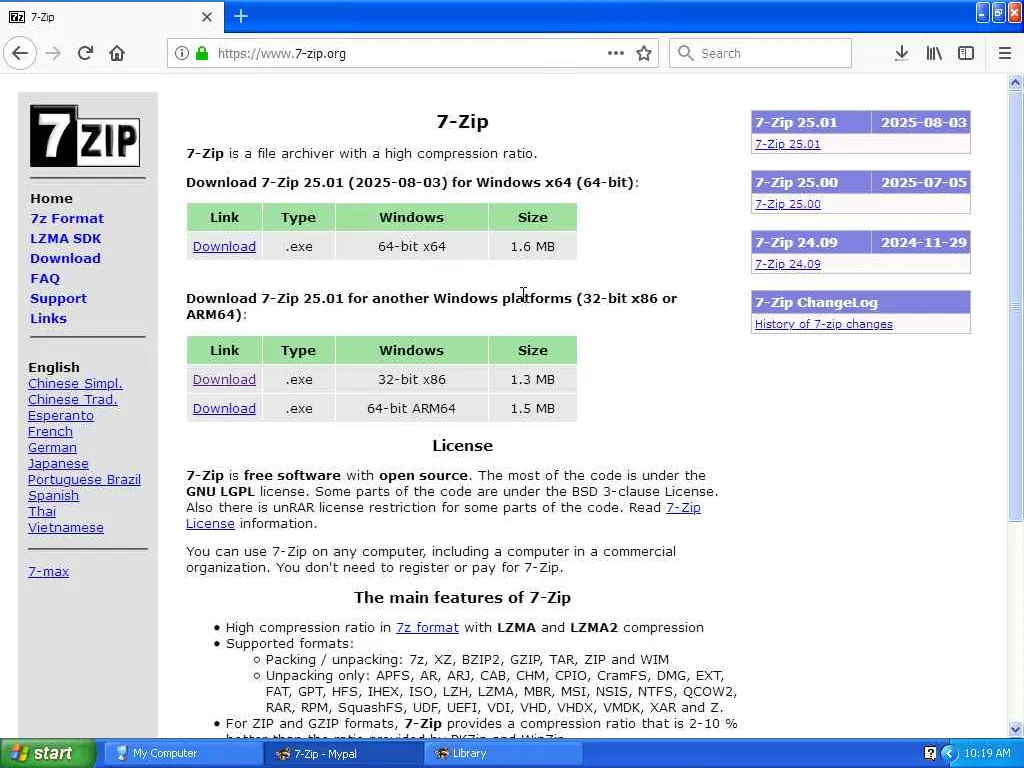Open the FAQ sidebar link
Screen dimensions: 1024x768
point(44,279)
